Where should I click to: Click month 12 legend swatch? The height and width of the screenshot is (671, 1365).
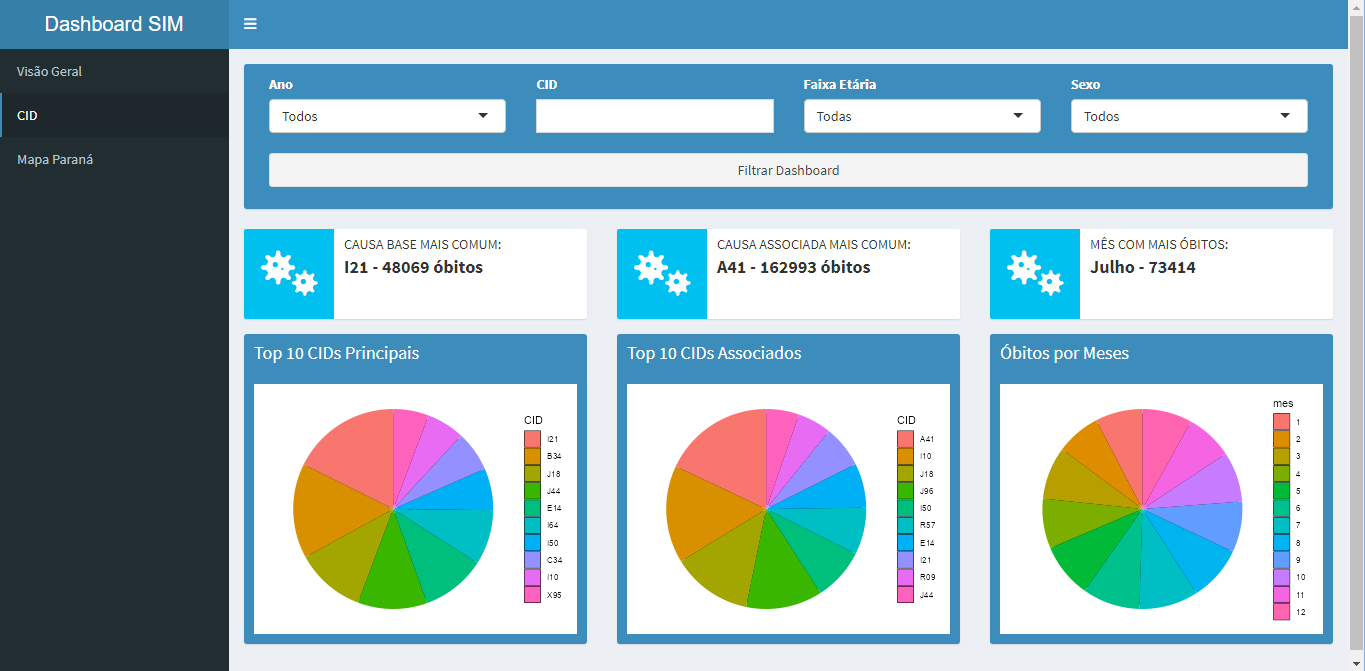tap(1281, 612)
